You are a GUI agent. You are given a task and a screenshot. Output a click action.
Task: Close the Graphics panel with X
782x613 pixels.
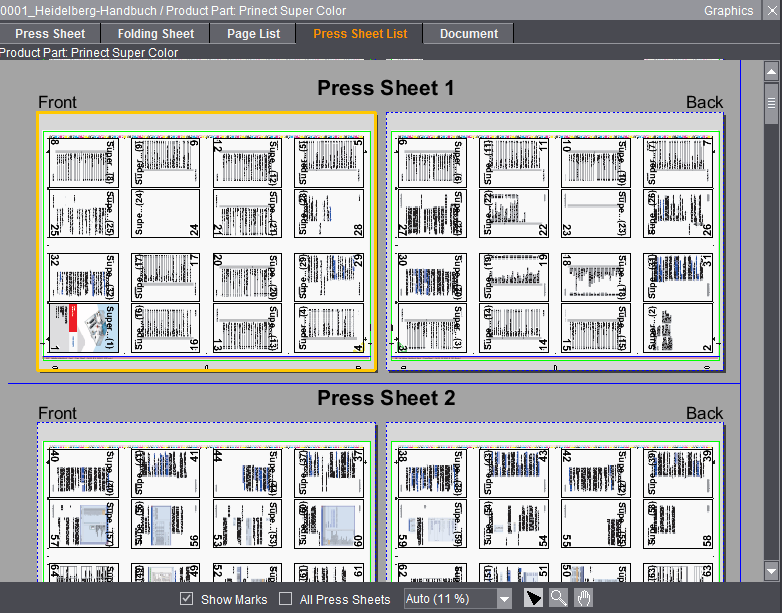(771, 11)
